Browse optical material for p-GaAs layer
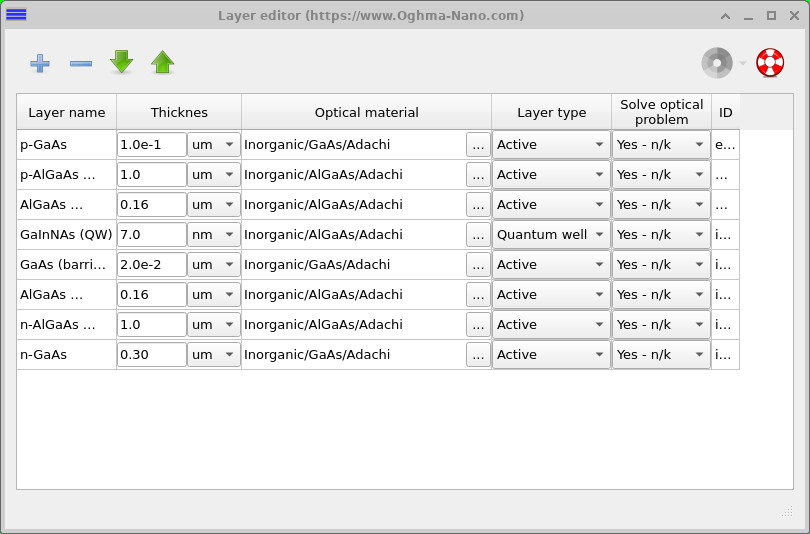810x534 pixels. pyautogui.click(x=478, y=145)
